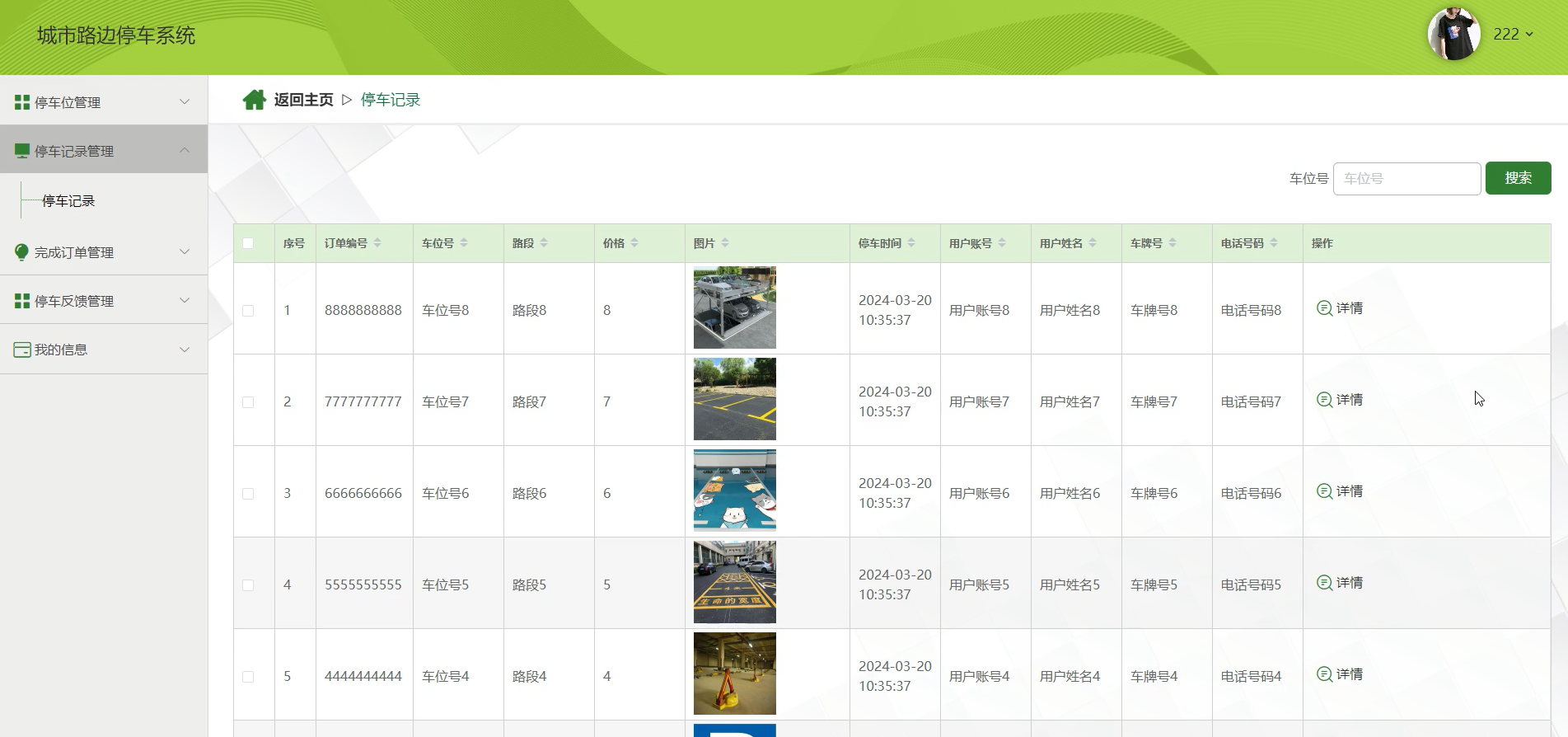The width and height of the screenshot is (1568, 737).
Task: Click detail icon in row 5555555555
Action: pyautogui.click(x=1324, y=583)
